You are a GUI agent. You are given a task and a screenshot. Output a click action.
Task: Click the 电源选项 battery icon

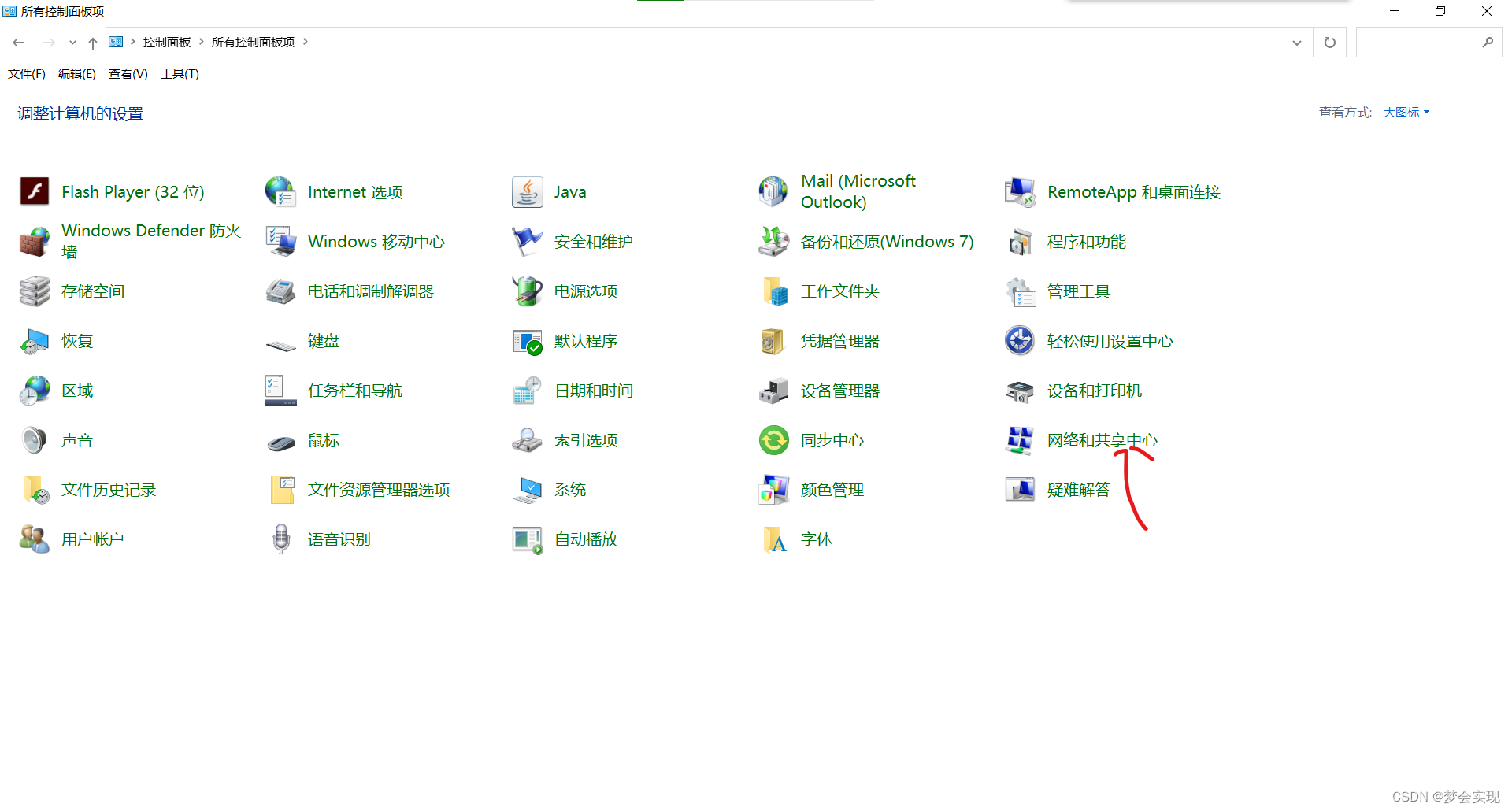coord(528,291)
